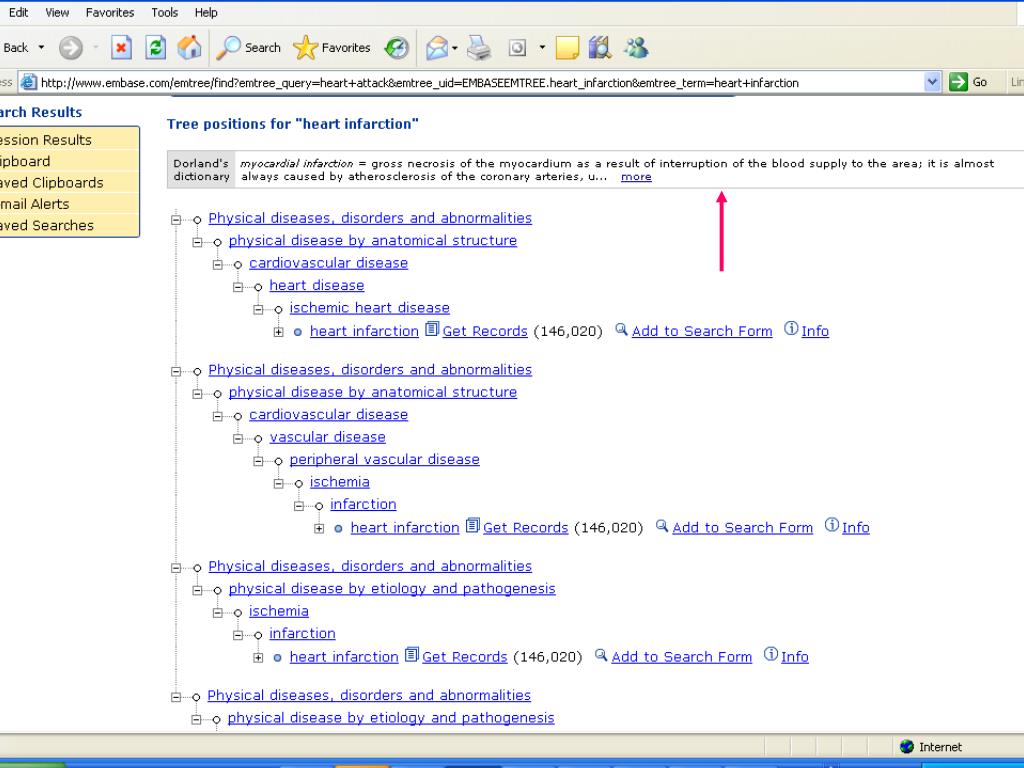The image size is (1024, 768).
Task: Open the Mail toolbar icon
Action: [x=436, y=48]
